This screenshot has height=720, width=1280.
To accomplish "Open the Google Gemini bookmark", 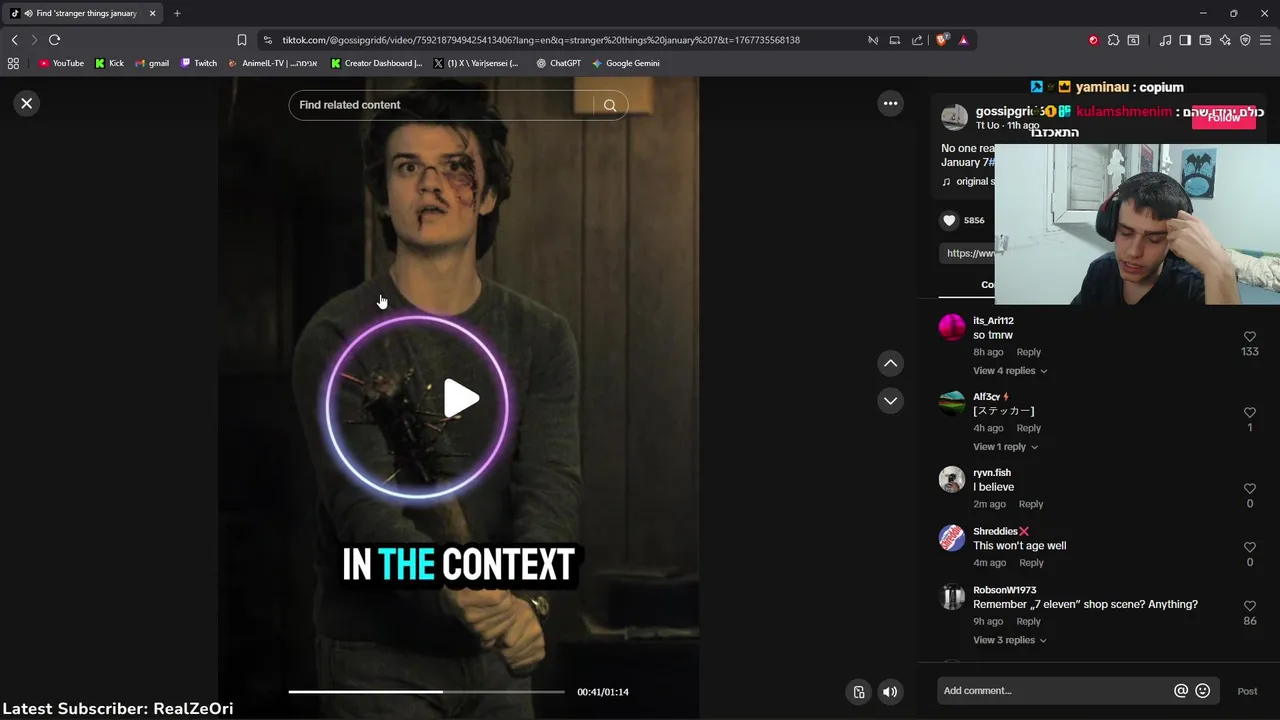I will [x=625, y=63].
